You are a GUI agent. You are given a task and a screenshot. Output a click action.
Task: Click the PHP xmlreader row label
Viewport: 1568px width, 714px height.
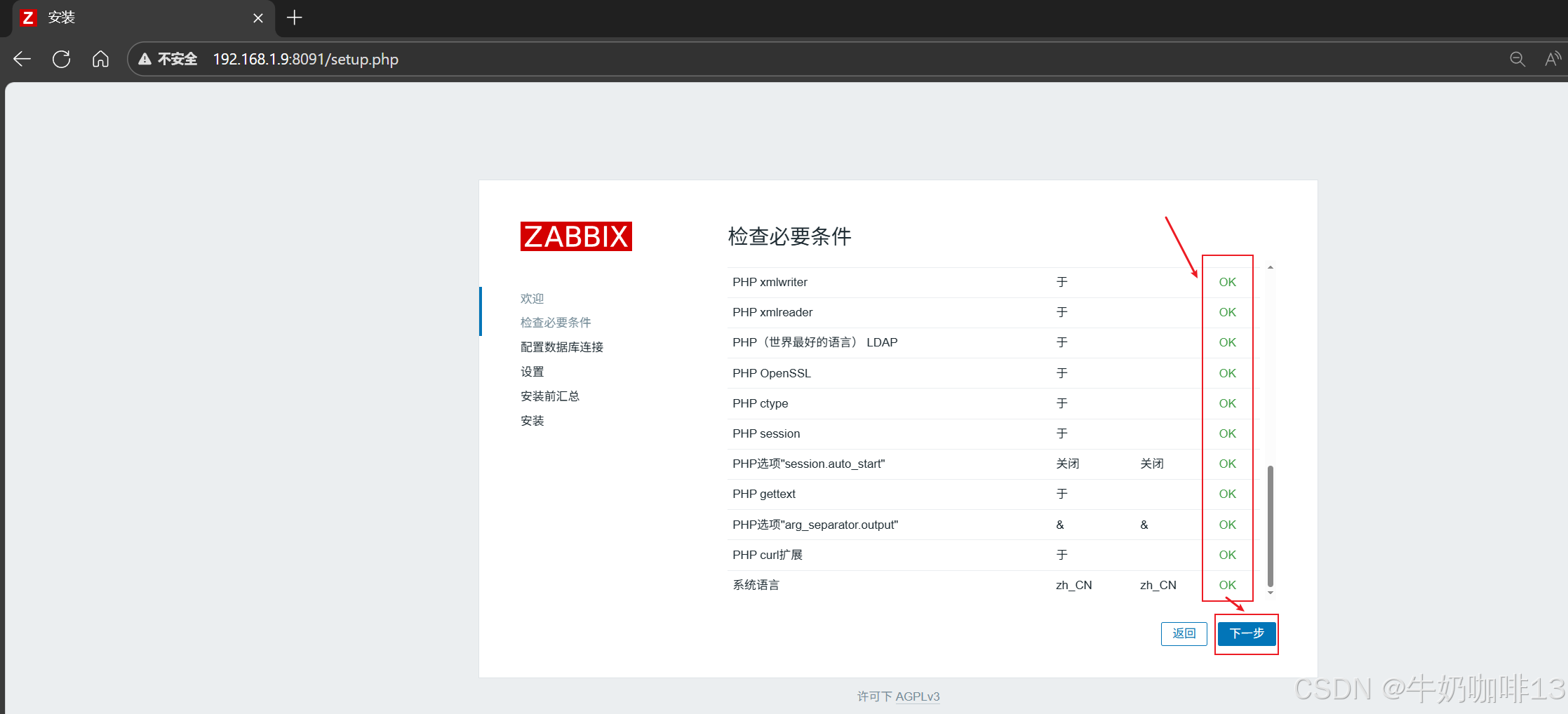[772, 312]
